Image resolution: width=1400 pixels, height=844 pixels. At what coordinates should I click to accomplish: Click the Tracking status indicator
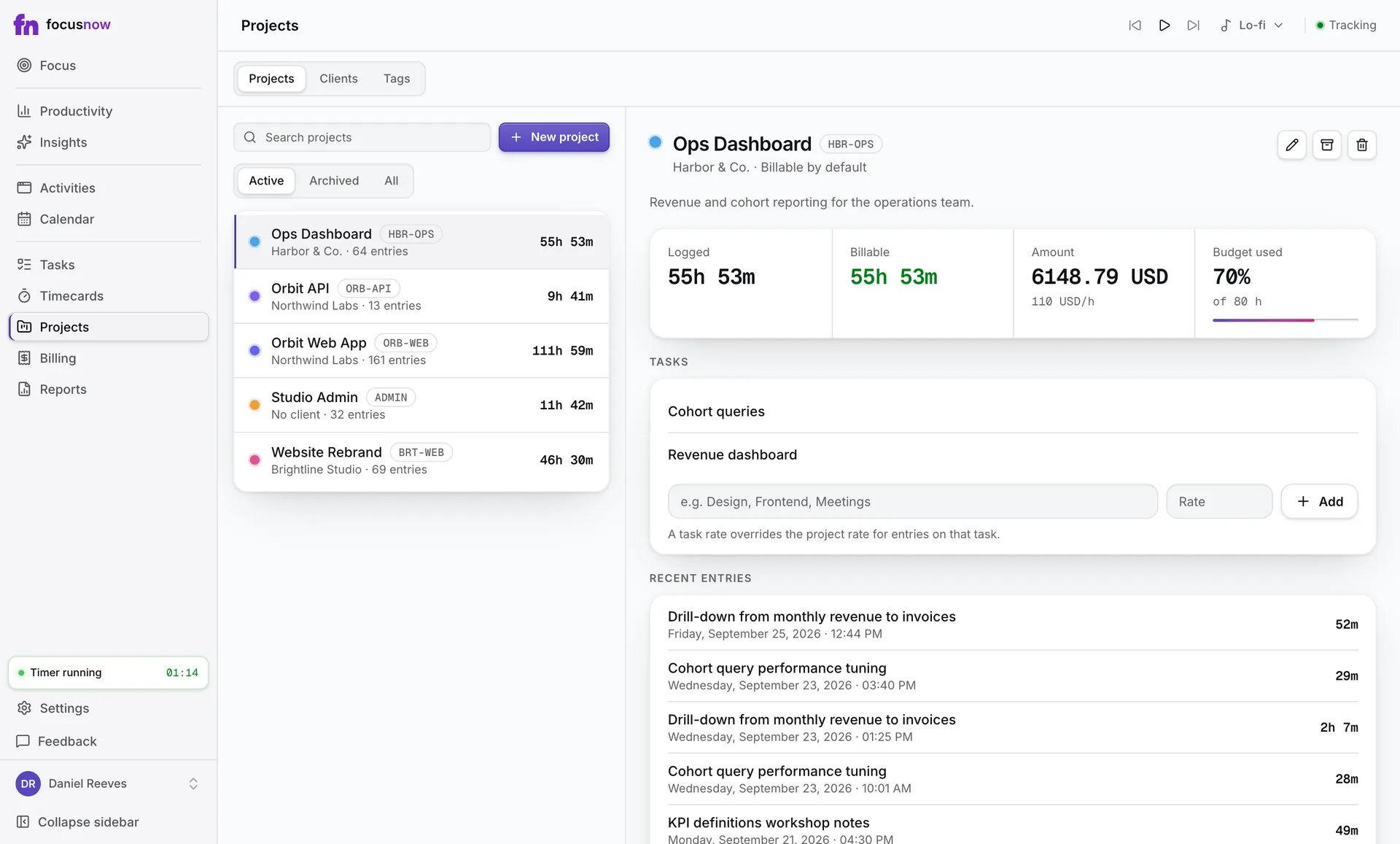(x=1346, y=26)
